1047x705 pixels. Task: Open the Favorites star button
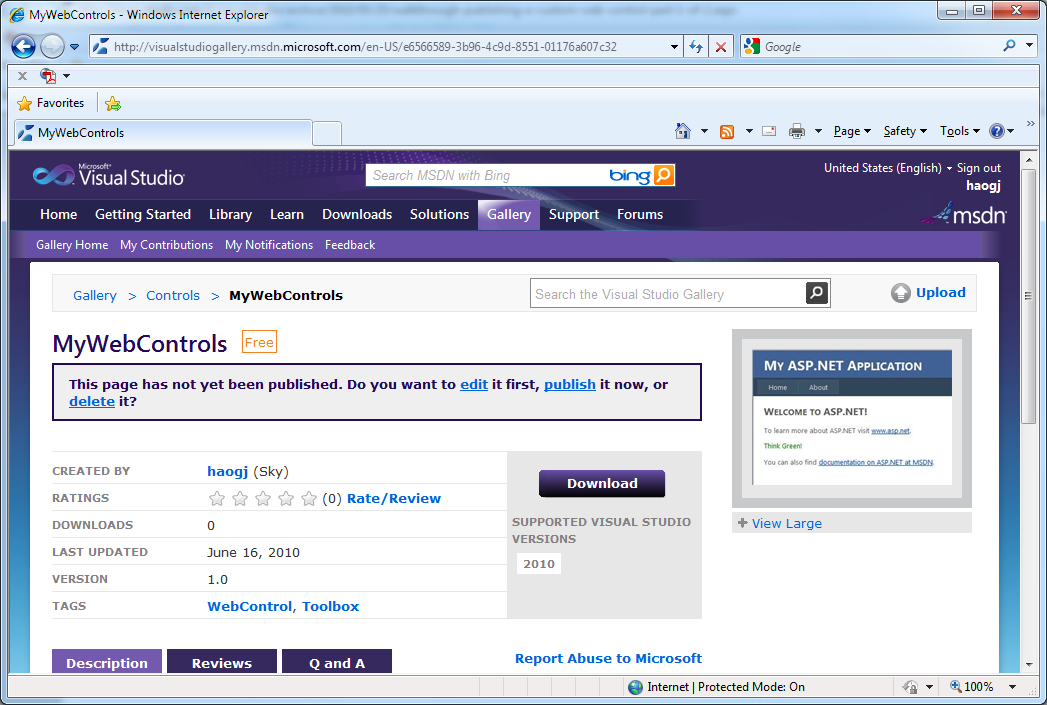click(51, 103)
